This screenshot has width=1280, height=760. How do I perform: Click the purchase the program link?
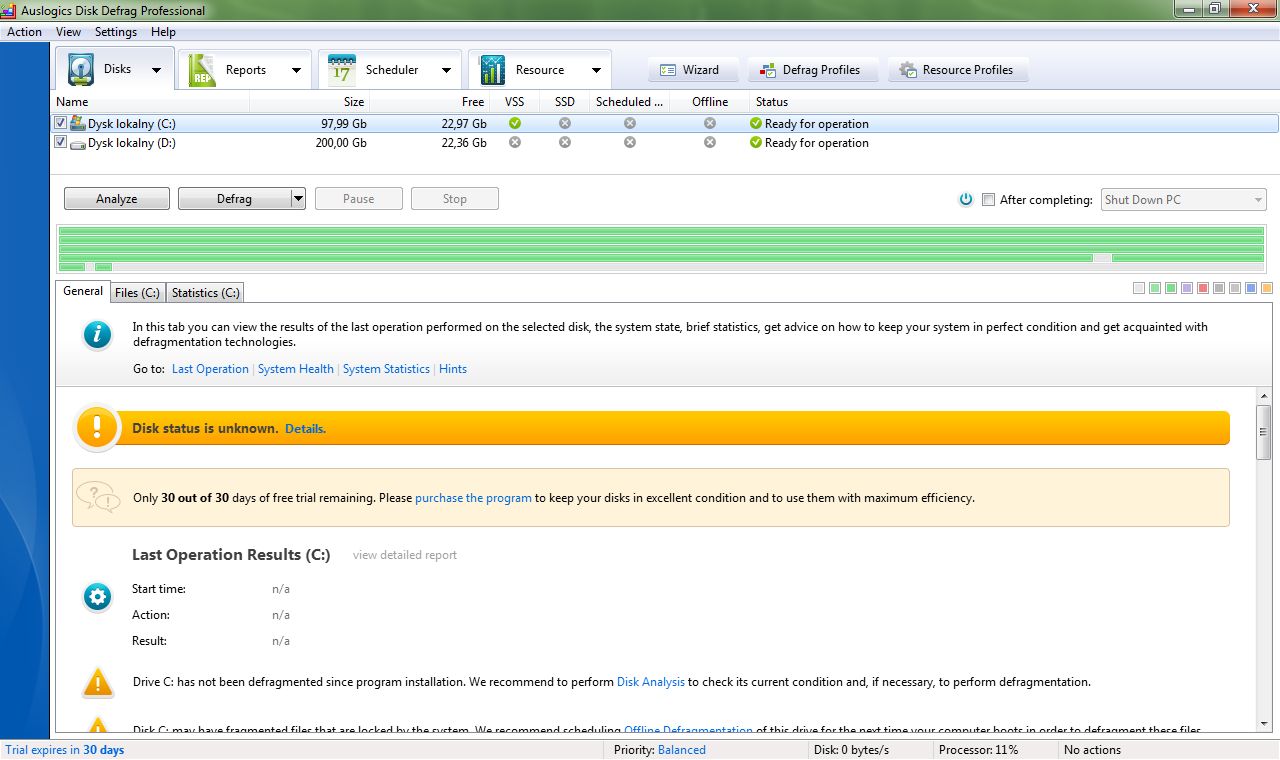click(x=473, y=498)
